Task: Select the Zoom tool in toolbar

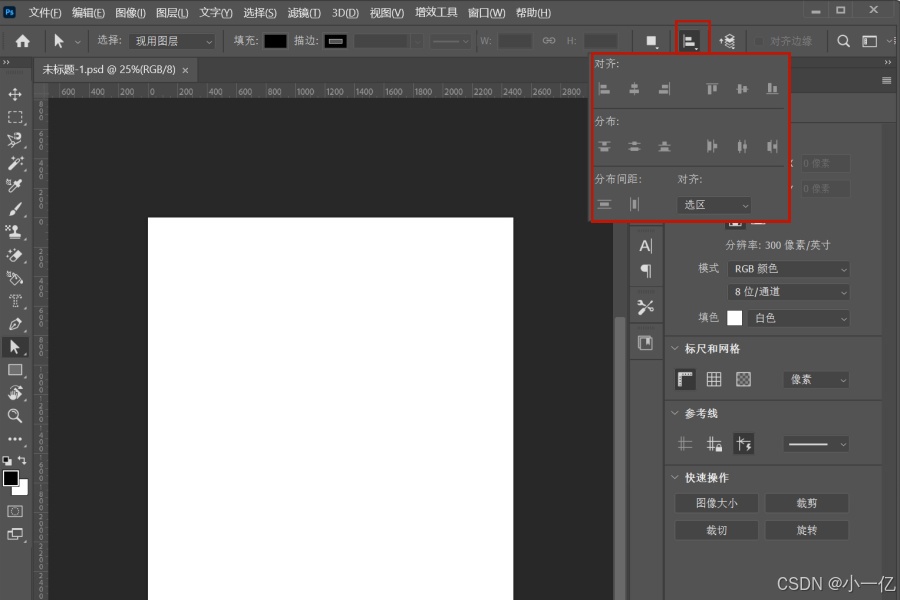Action: click(15, 416)
